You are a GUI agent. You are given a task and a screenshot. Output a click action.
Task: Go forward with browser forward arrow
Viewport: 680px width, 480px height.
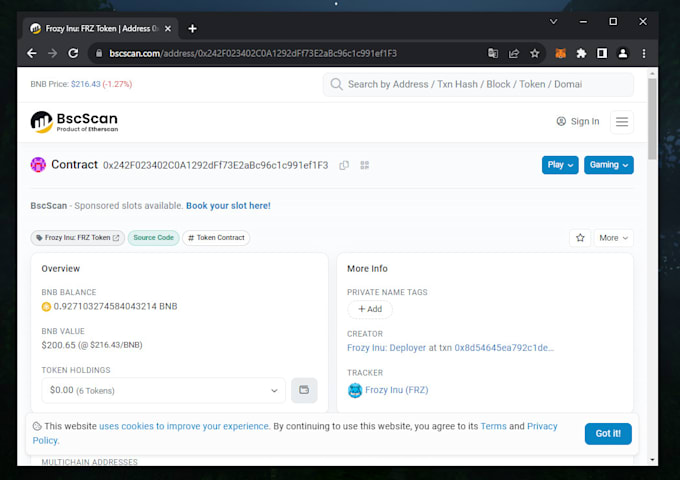52,53
